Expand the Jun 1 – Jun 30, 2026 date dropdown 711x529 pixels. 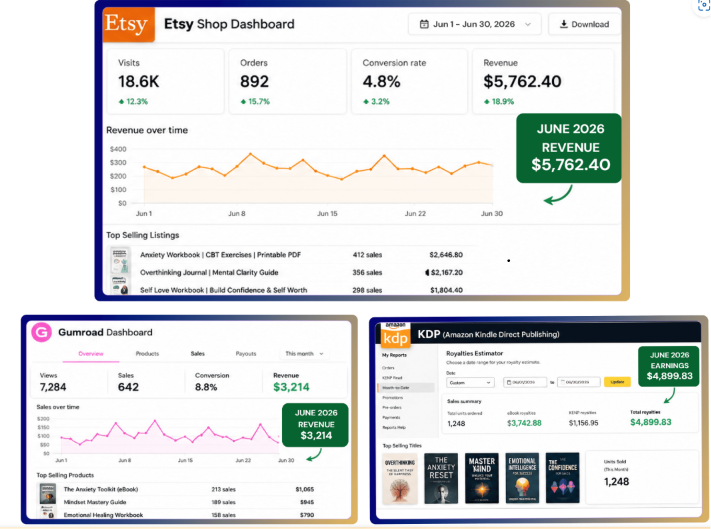pyautogui.click(x=474, y=24)
